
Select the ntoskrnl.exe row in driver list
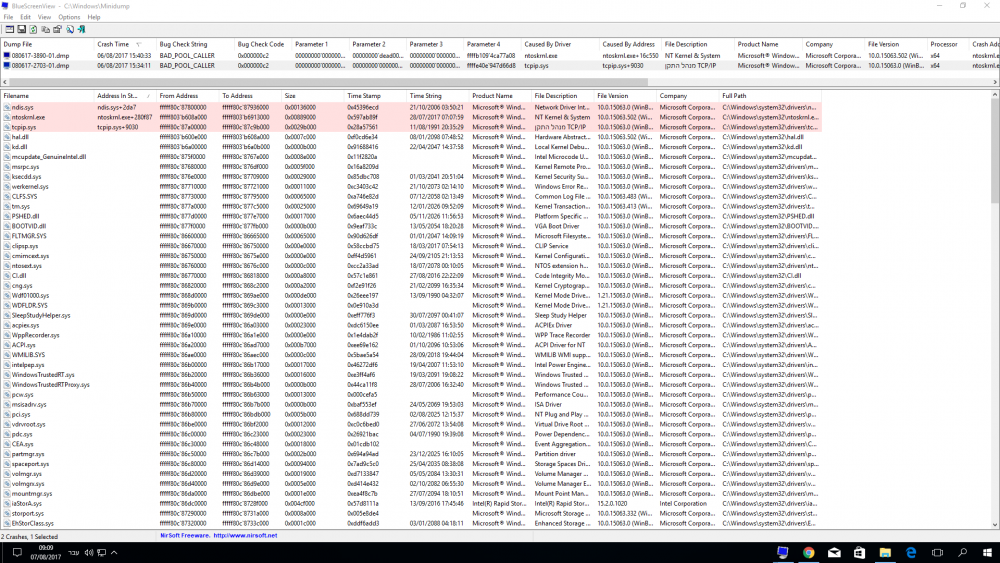point(411,117)
